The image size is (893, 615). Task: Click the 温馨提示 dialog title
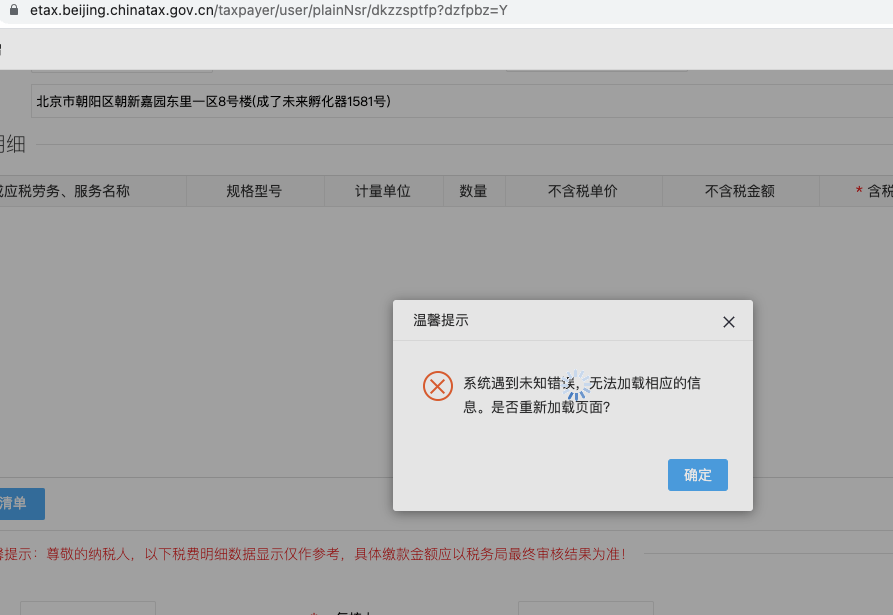coord(441,321)
